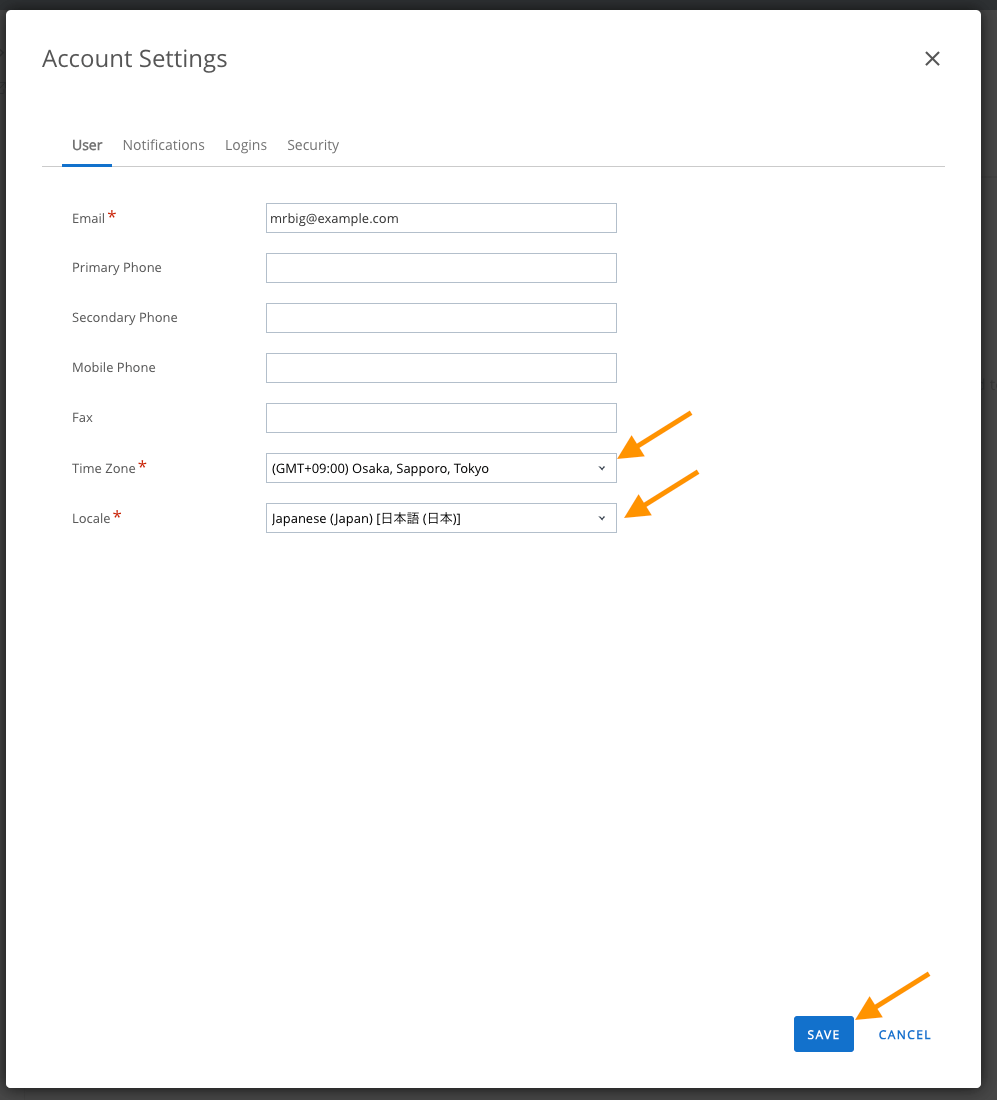Click the Email input field
Screen dimensions: 997x1100
441,218
